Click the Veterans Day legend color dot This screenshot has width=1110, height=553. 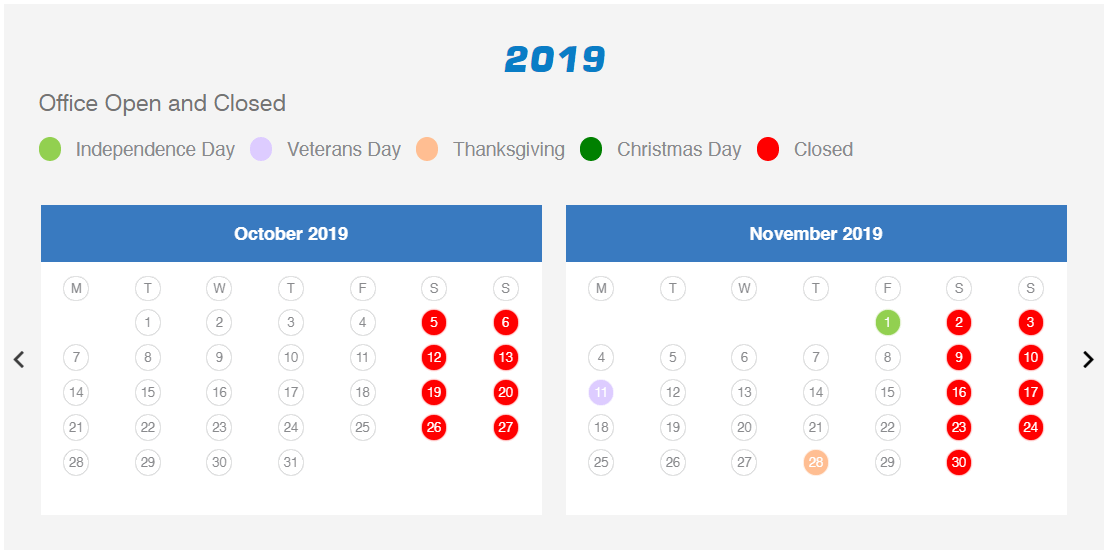(261, 149)
